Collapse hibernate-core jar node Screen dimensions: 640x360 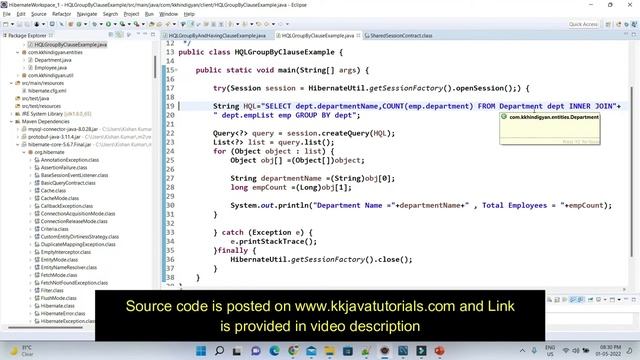(18, 144)
